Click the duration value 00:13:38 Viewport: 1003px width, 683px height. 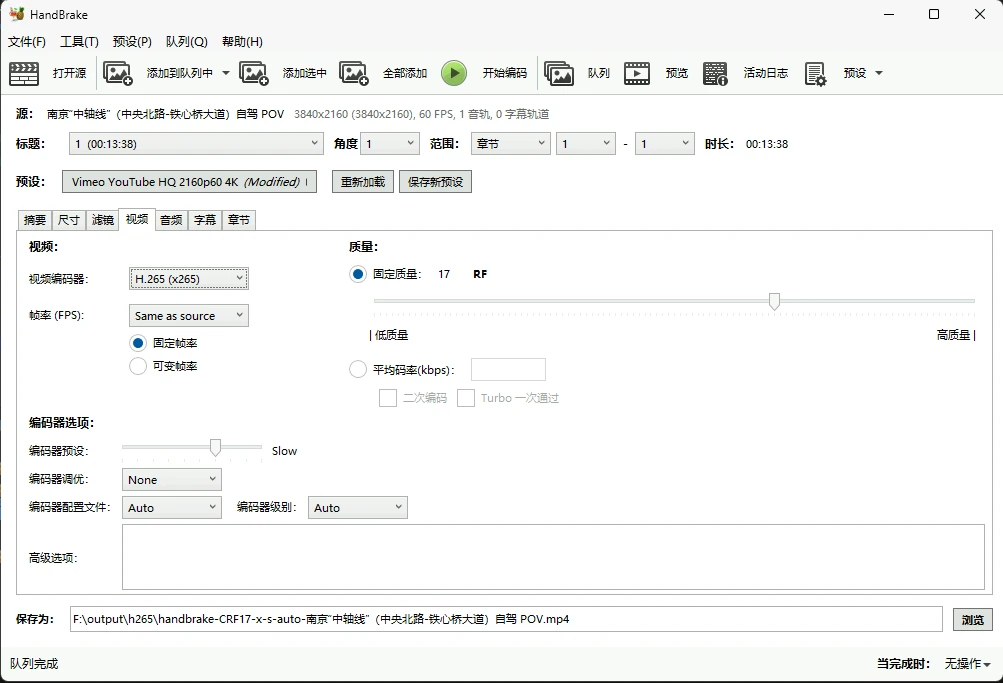(766, 144)
